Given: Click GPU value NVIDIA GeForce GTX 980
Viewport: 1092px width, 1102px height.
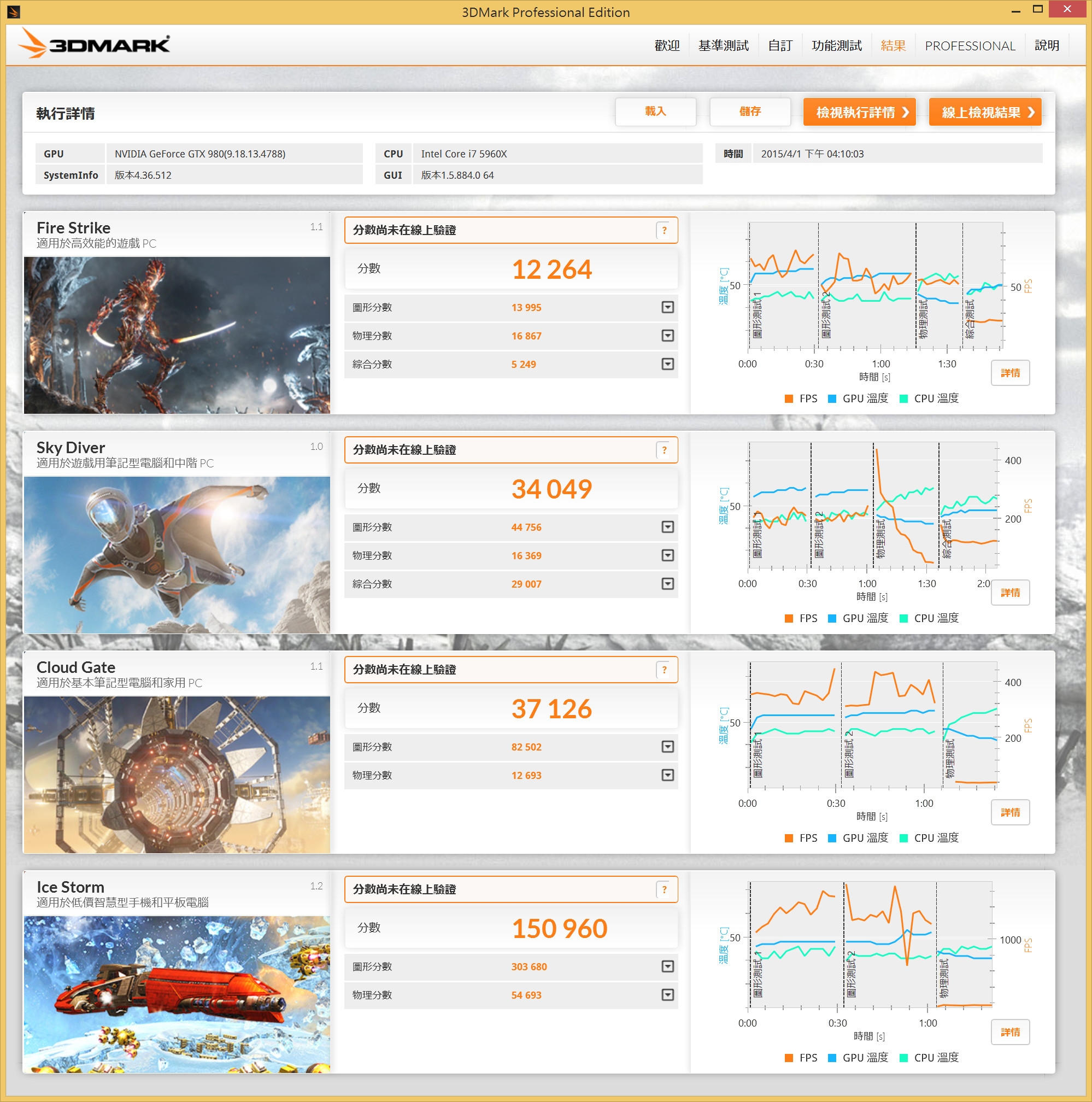Looking at the screenshot, I should (x=234, y=154).
